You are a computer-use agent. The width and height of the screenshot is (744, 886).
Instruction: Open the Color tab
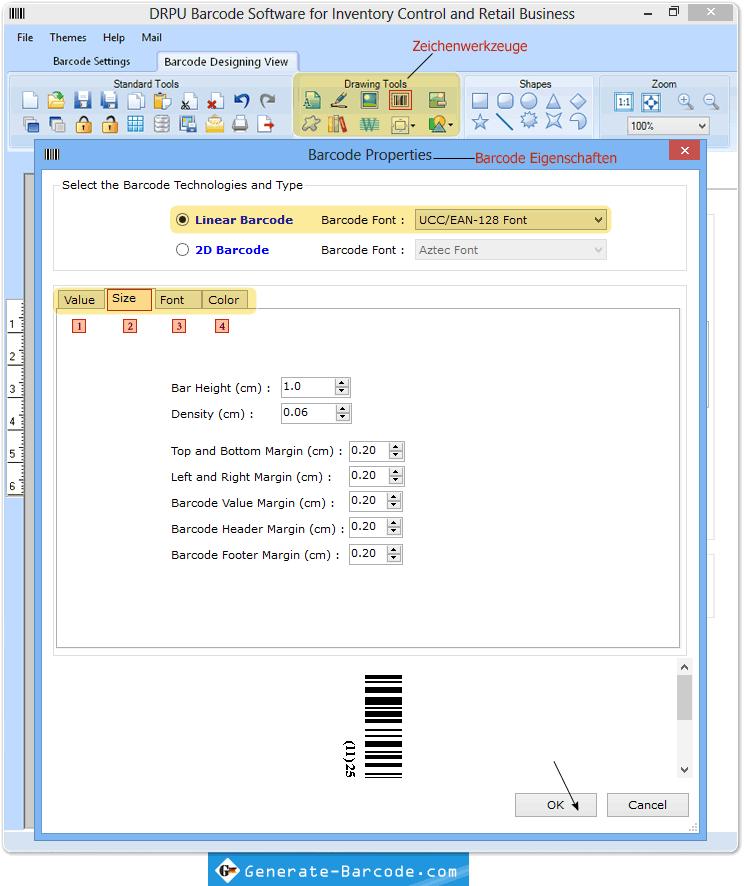click(224, 299)
